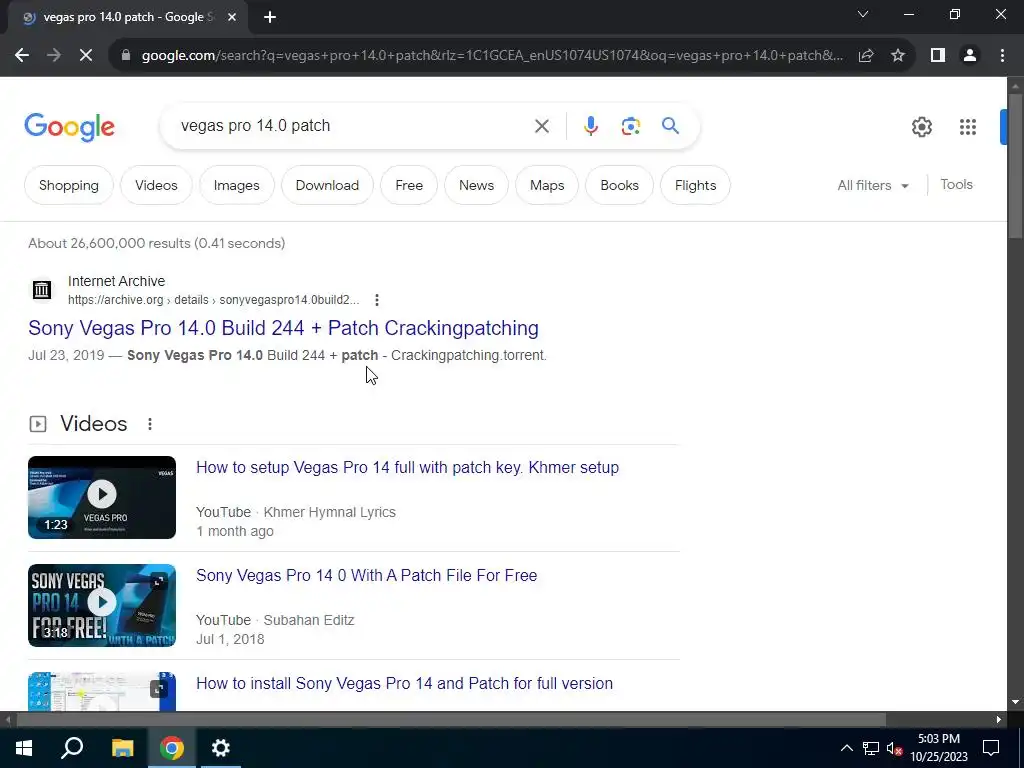The height and width of the screenshot is (768, 1024).
Task: Open the Windows Start menu
Action: (24, 748)
